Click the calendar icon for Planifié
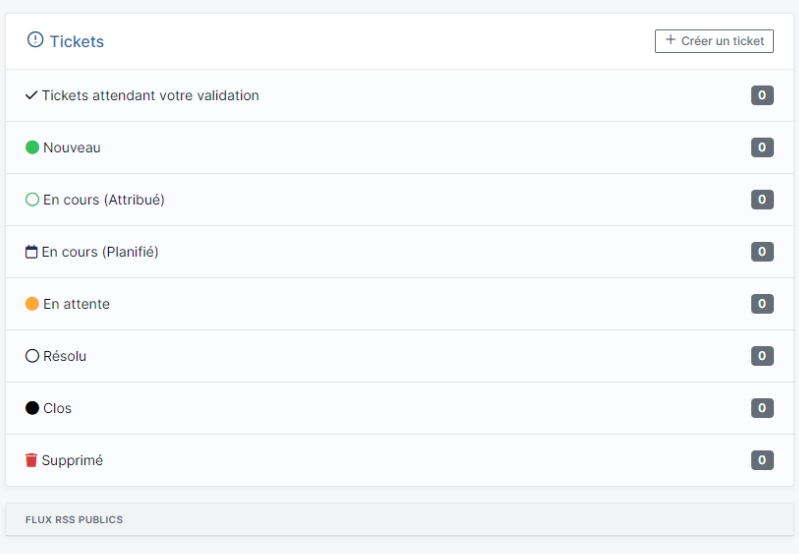This screenshot has height=554, width=799. (31, 252)
